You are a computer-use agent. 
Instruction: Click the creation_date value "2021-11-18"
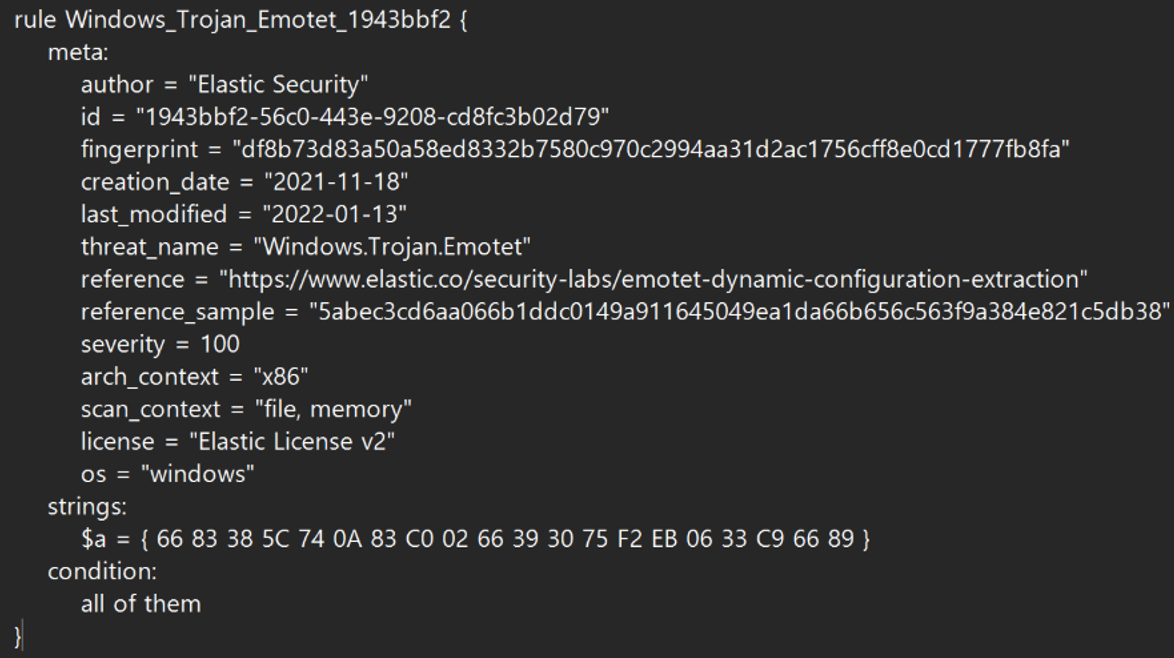(x=336, y=182)
